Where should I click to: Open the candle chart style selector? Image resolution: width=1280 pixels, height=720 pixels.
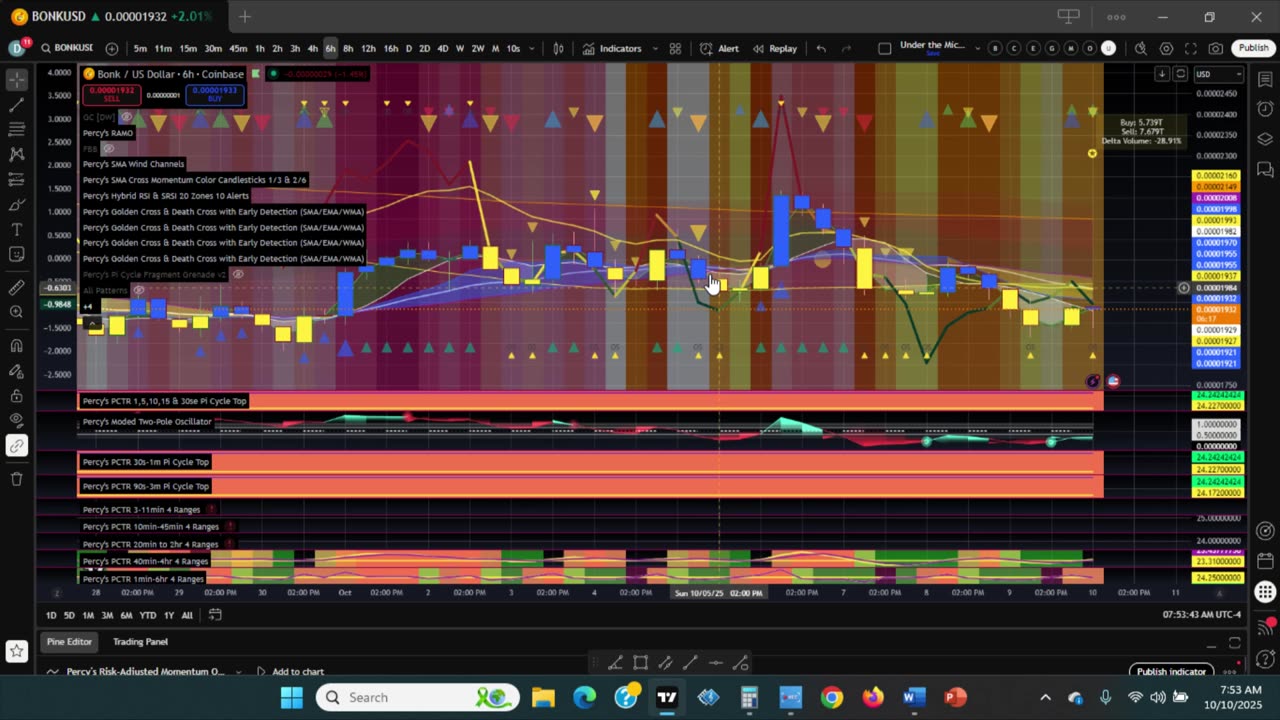tap(558, 48)
